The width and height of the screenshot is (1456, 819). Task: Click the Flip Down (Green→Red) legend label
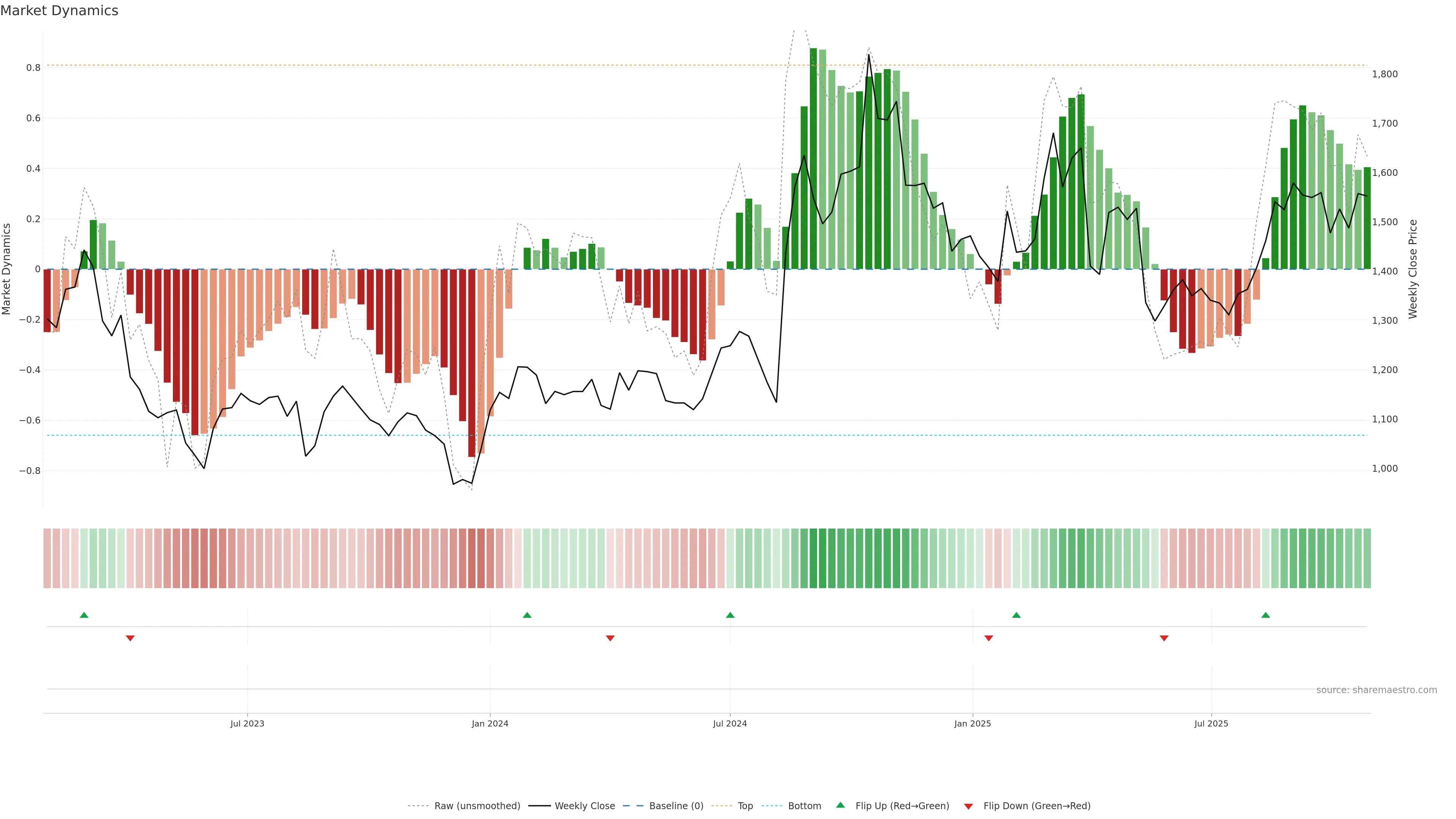pos(1037,806)
